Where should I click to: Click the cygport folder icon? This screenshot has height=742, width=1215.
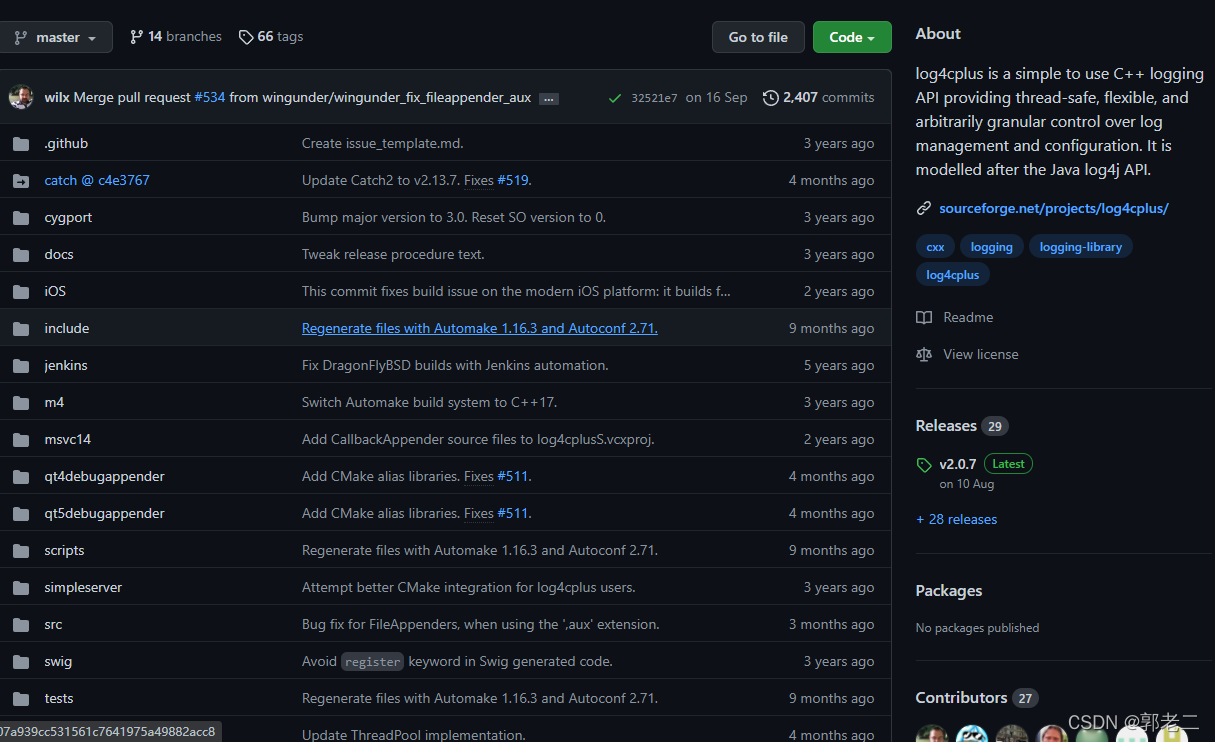click(x=21, y=218)
